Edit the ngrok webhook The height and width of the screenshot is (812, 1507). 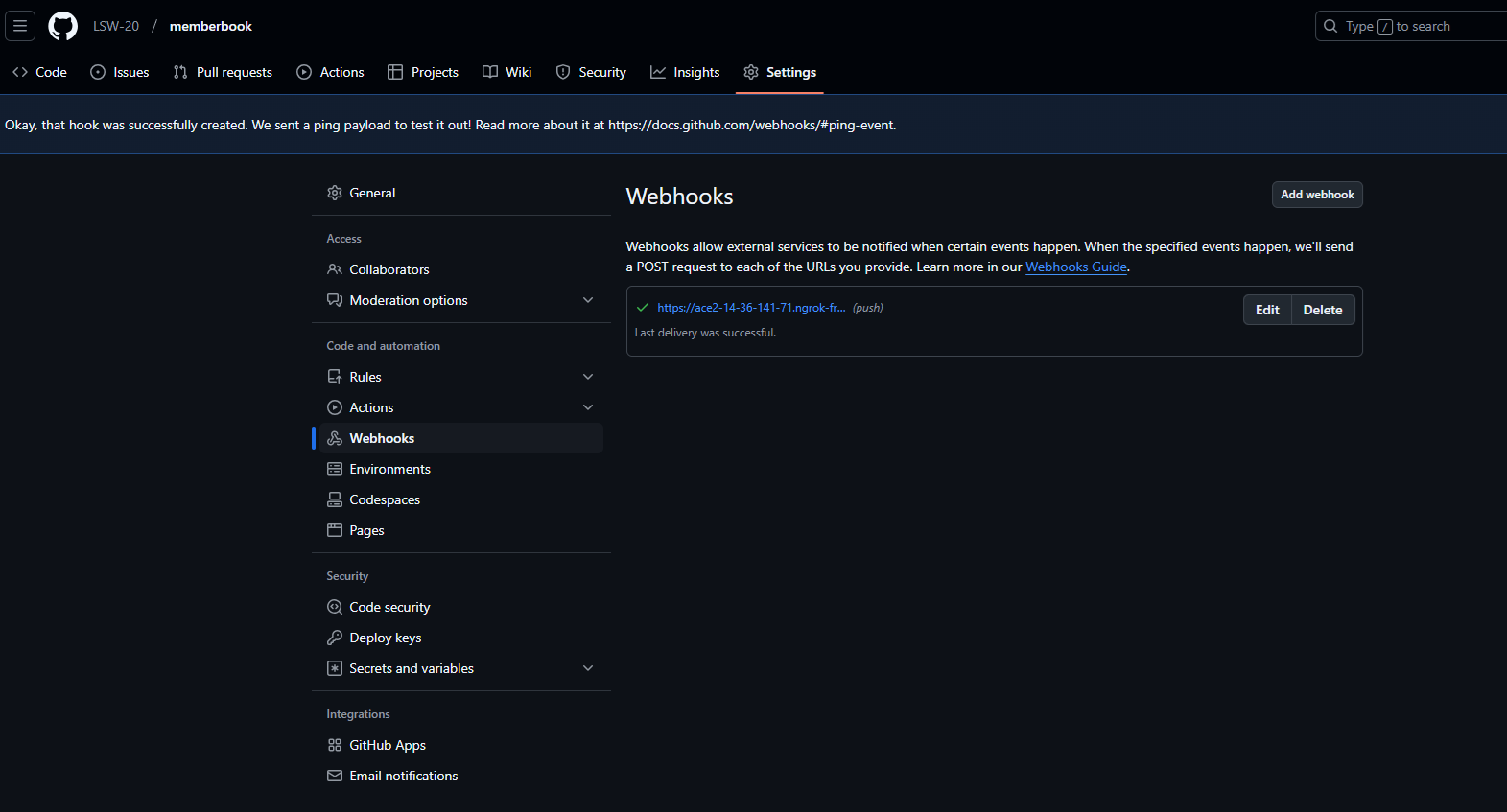pyautogui.click(x=1267, y=310)
